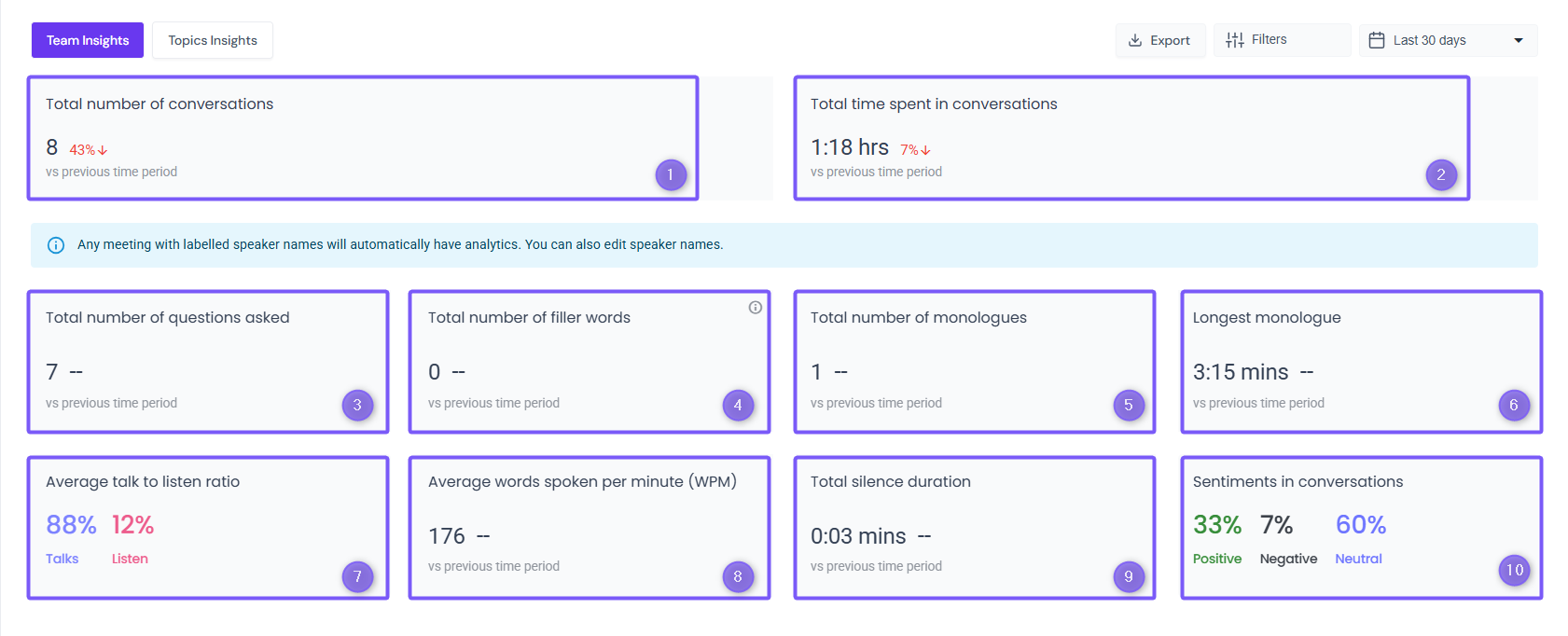Switch to the Team Insights tab
Screen dimensions: 1568x636
click(x=88, y=40)
